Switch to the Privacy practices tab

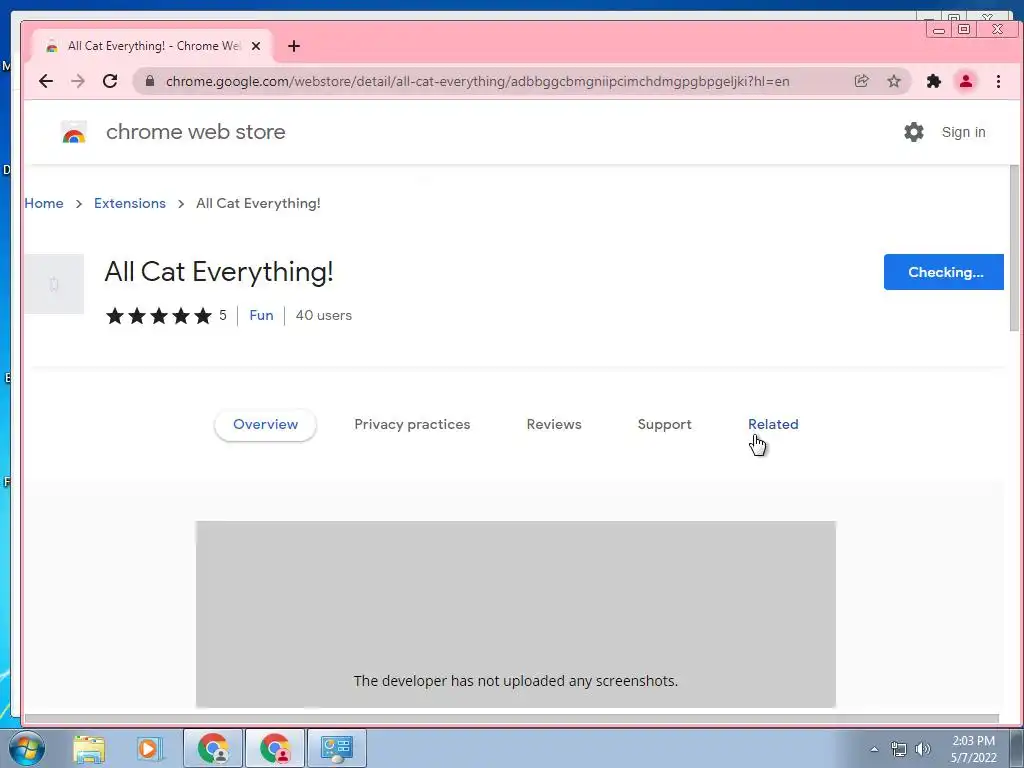point(412,424)
